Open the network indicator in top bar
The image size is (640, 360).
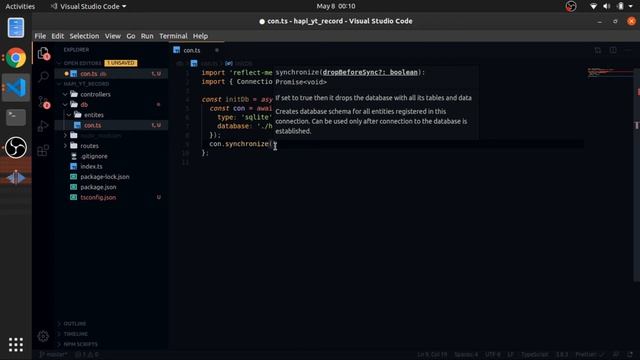(x=593, y=6)
